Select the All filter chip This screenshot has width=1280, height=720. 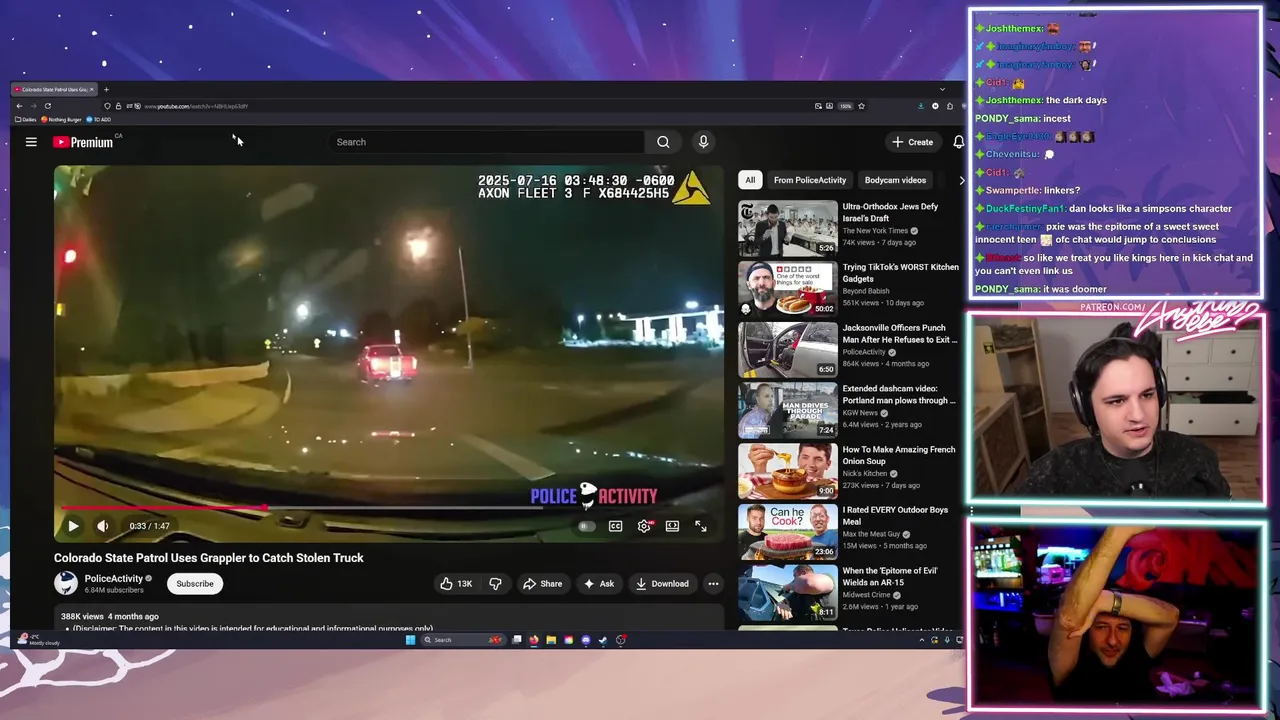750,180
